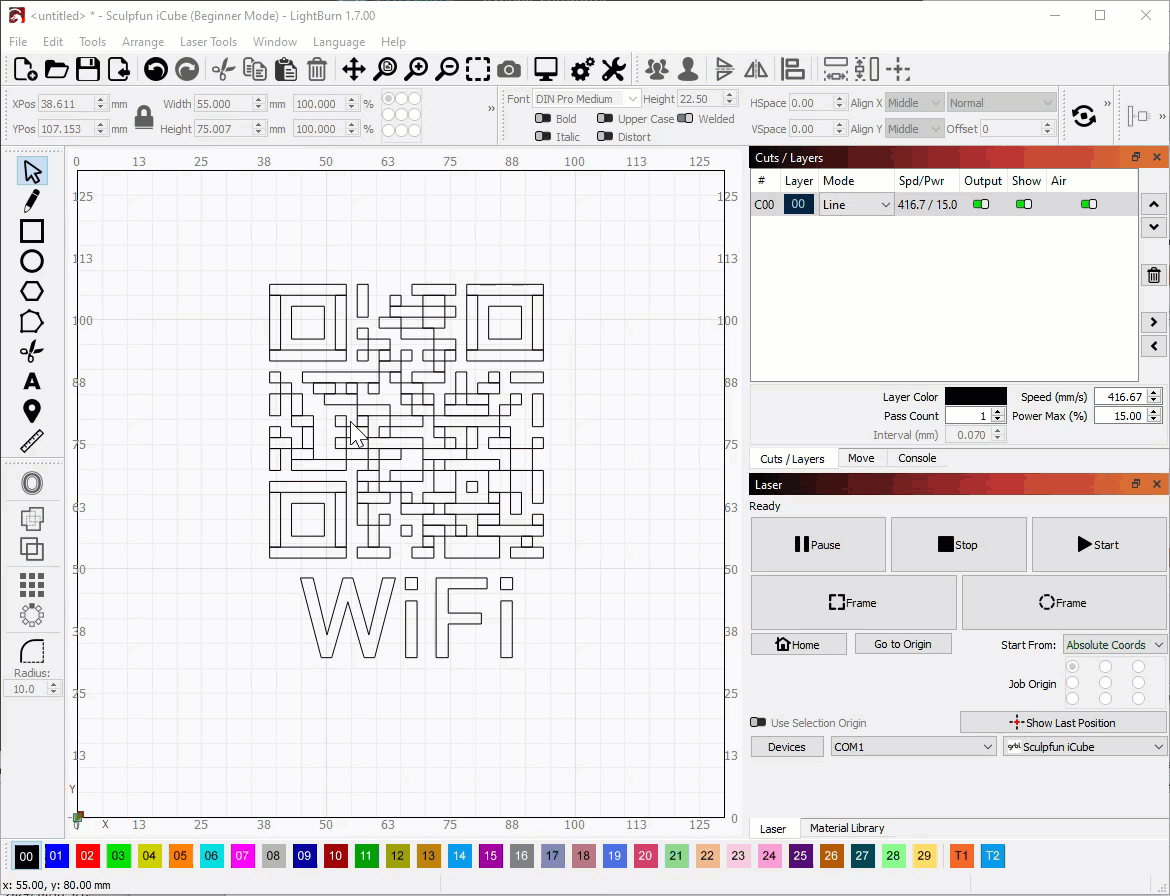Open the layer Mode dropdown
The width and height of the screenshot is (1170, 896).
tap(856, 204)
